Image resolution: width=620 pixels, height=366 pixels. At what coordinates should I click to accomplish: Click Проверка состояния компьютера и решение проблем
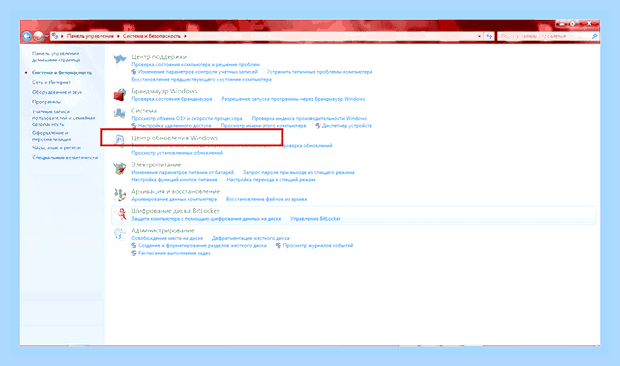click(196, 64)
